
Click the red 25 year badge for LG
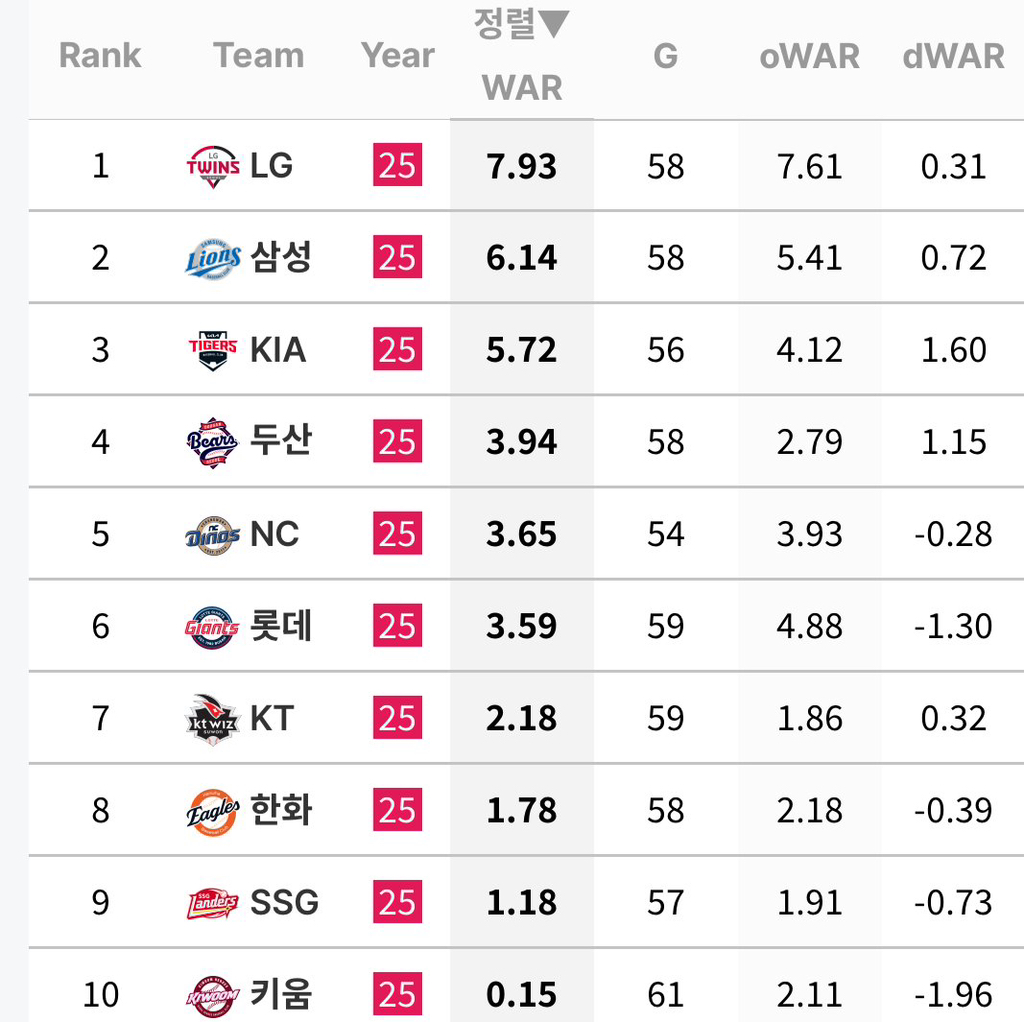(397, 166)
